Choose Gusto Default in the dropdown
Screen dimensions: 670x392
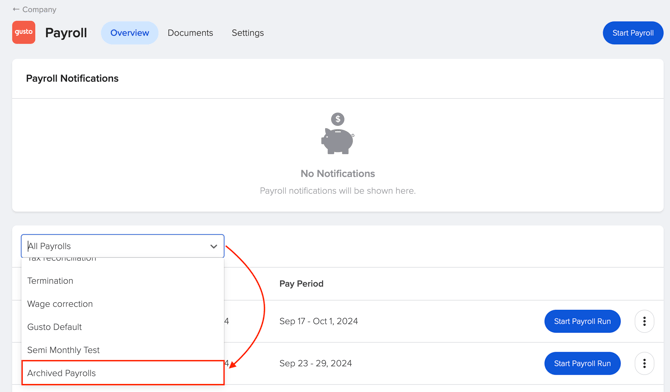[x=123, y=327]
